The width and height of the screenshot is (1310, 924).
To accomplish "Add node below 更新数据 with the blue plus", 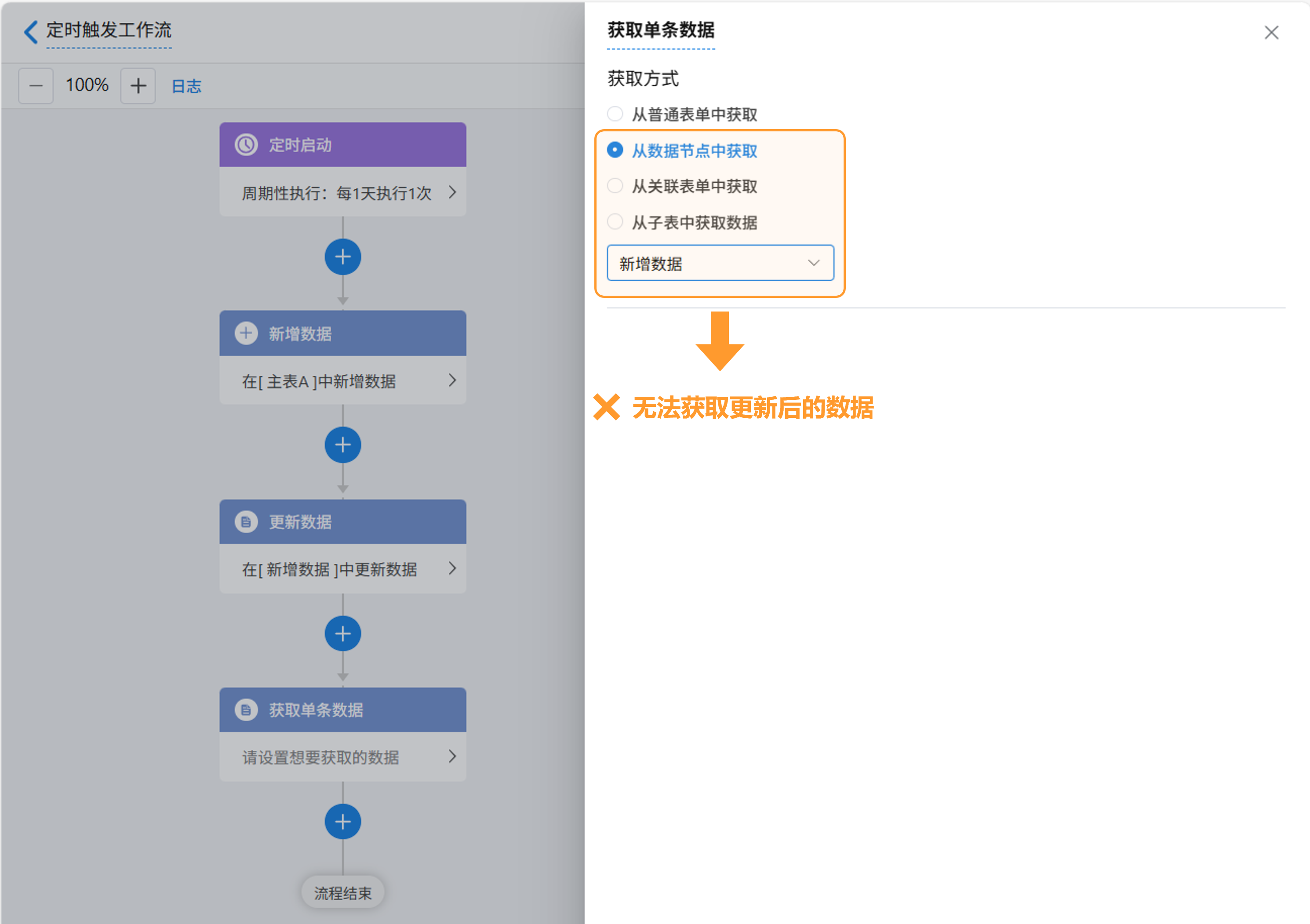I will (342, 634).
